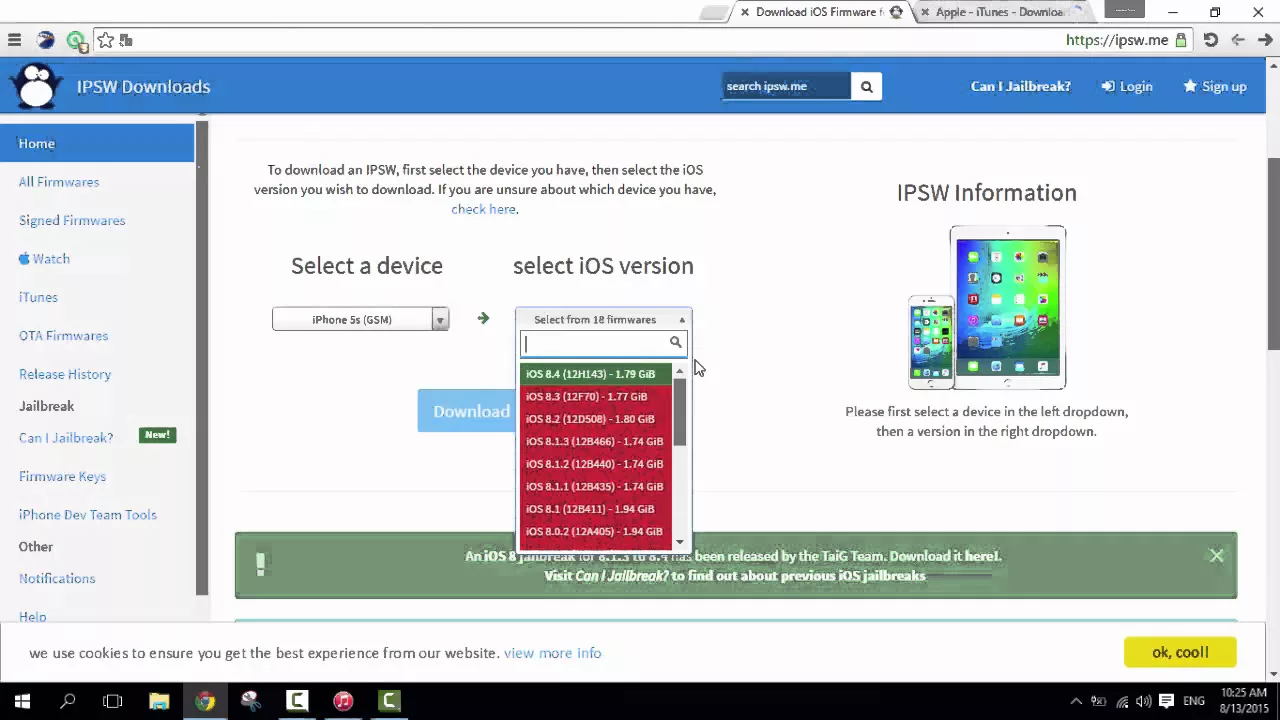Click the volume icon in system tray
Viewport: 1280px width, 720px height.
tap(1143, 701)
